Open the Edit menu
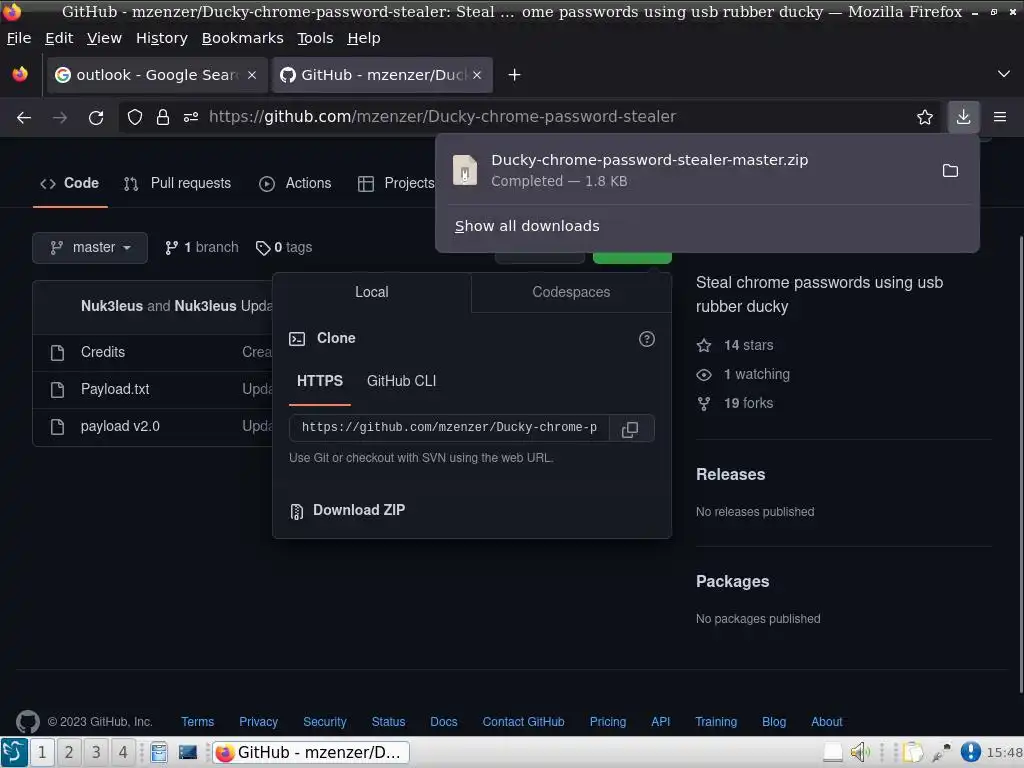The image size is (1024, 768). (x=59, y=39)
